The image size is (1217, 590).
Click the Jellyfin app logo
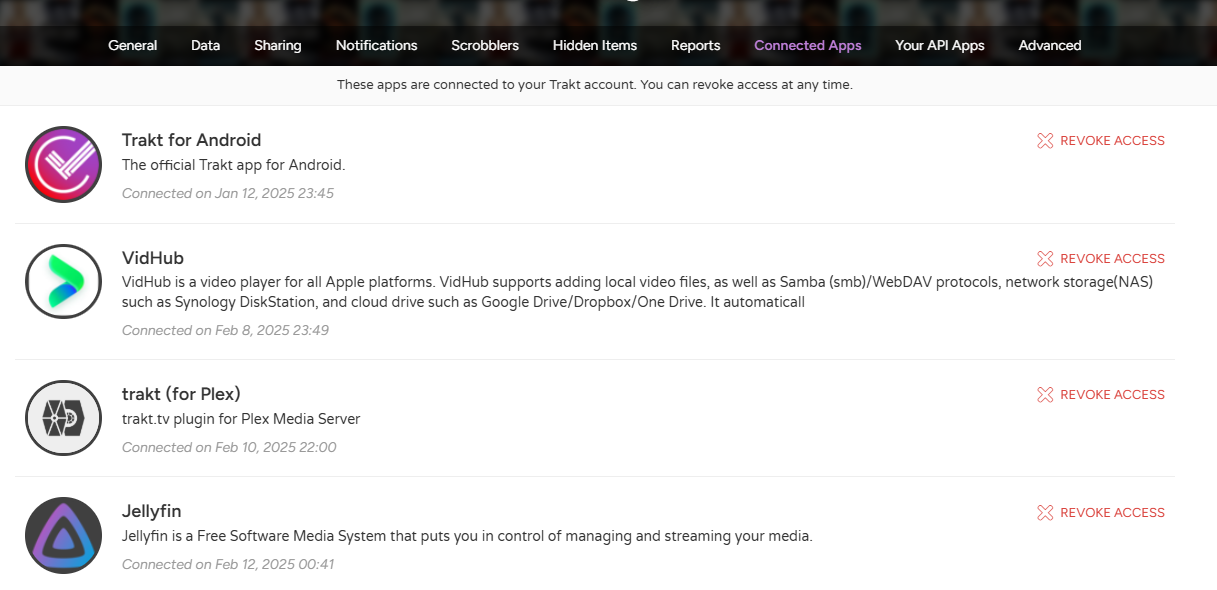[x=63, y=536]
